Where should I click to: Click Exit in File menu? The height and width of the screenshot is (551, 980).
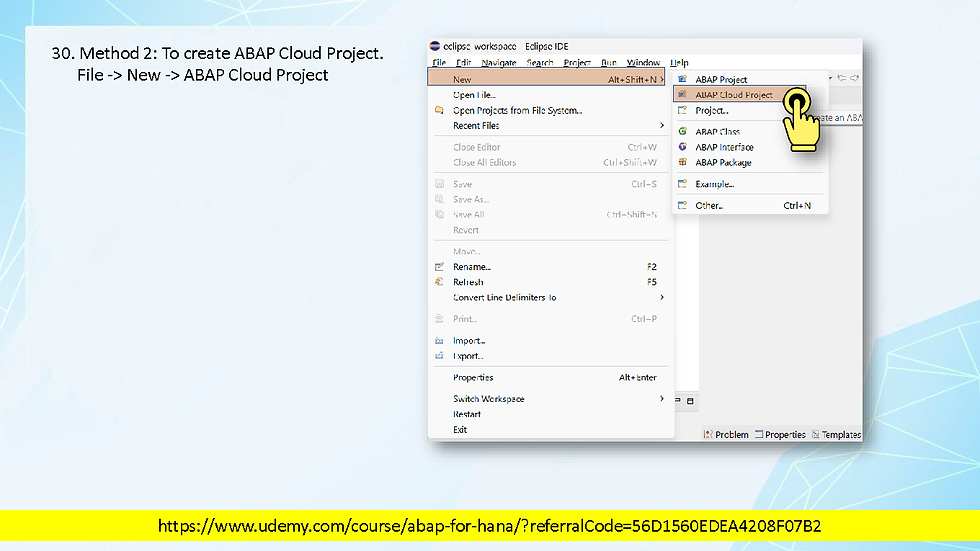[460, 430]
